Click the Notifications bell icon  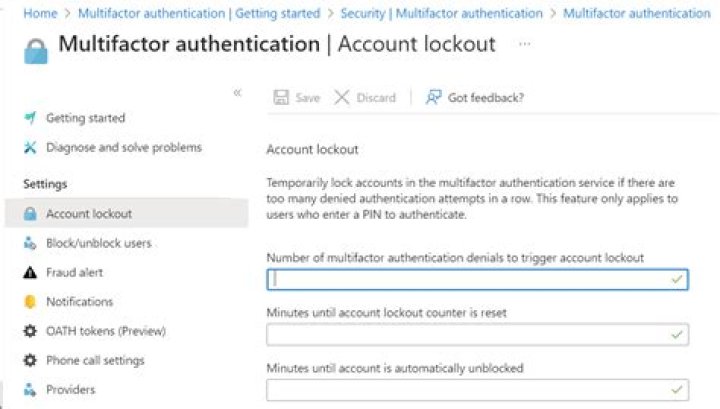click(x=29, y=302)
